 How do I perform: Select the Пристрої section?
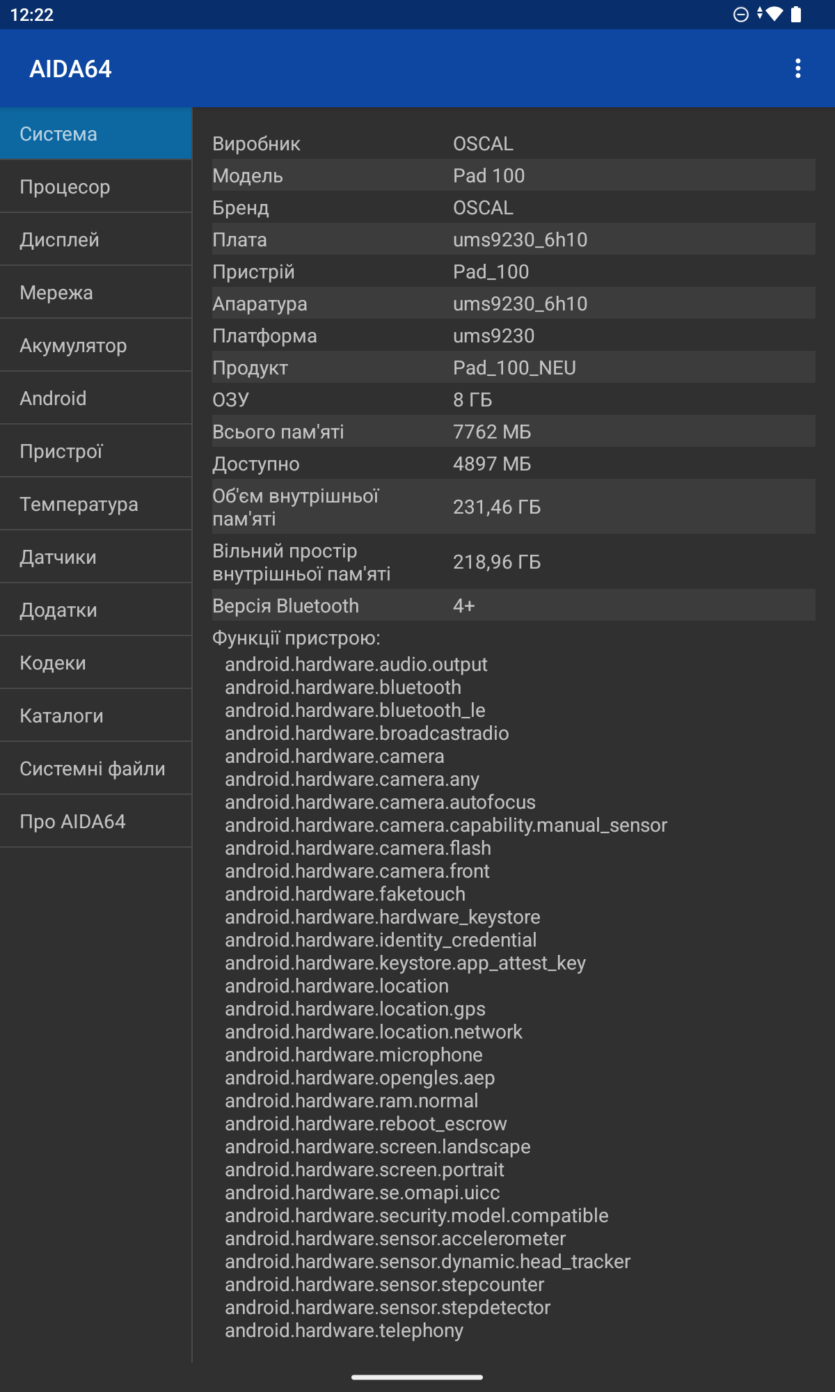(96, 451)
